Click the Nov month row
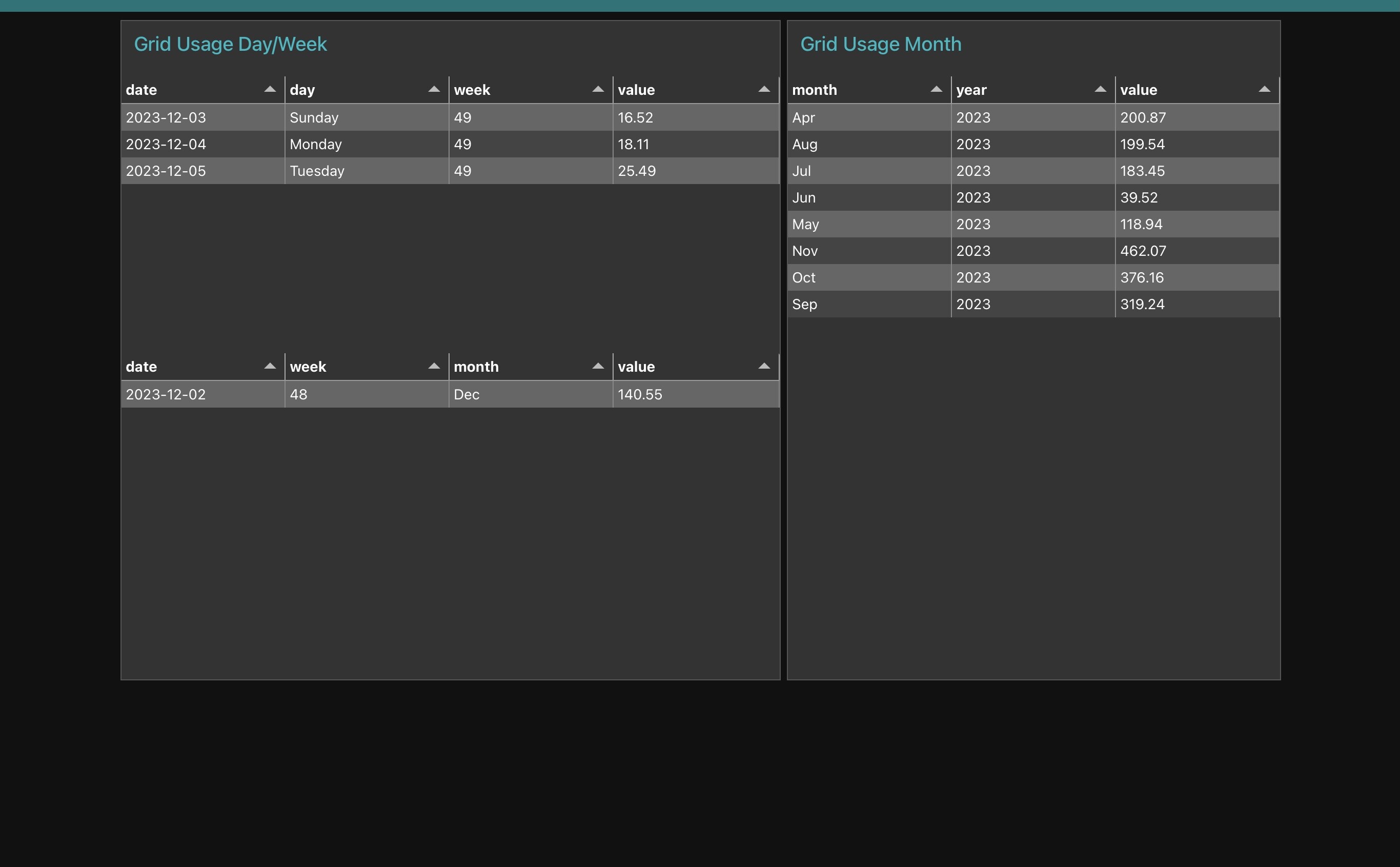Image resolution: width=1400 pixels, height=867 pixels. [x=1033, y=251]
